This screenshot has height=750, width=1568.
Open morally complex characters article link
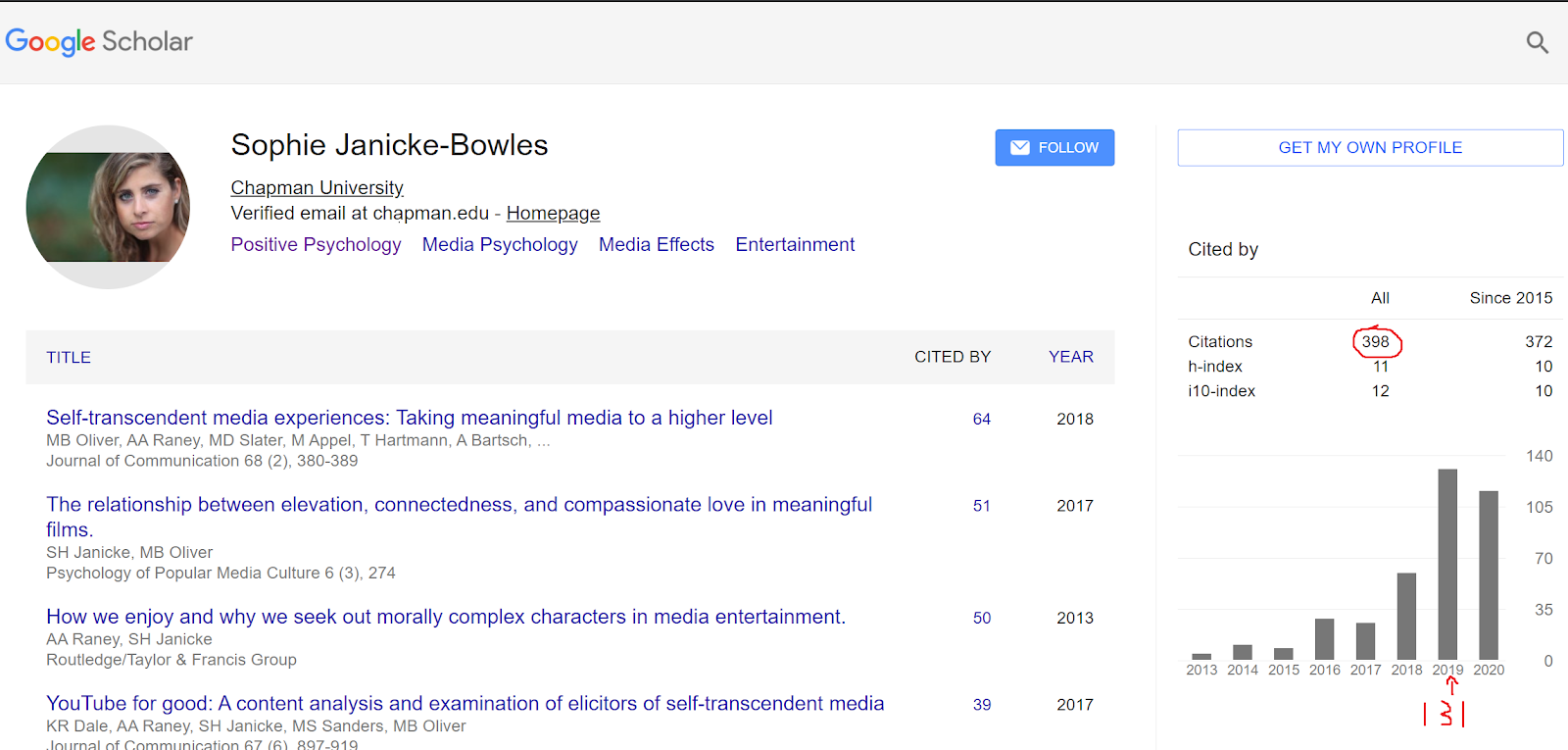(445, 618)
